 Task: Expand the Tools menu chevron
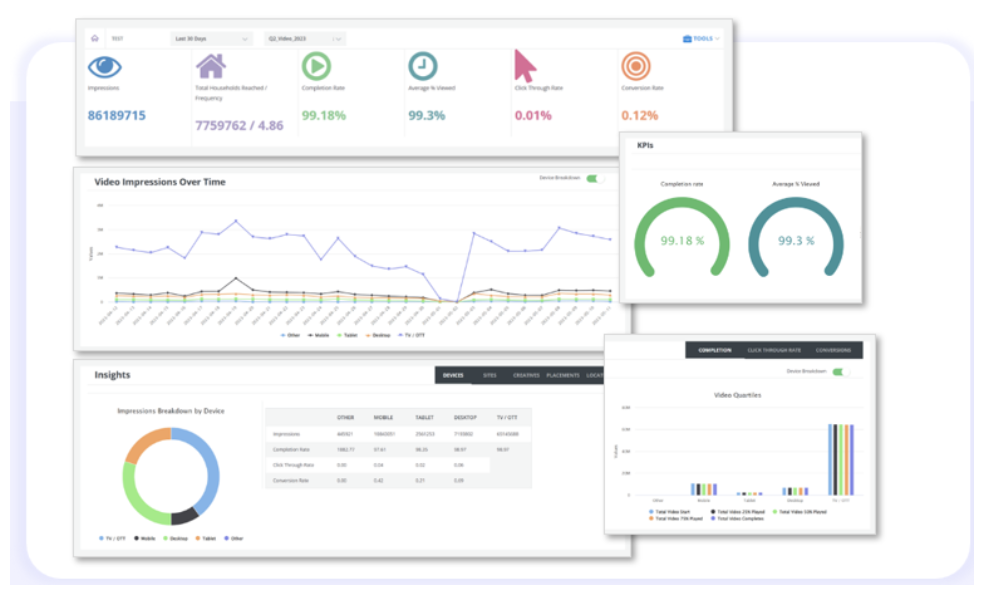click(x=718, y=39)
